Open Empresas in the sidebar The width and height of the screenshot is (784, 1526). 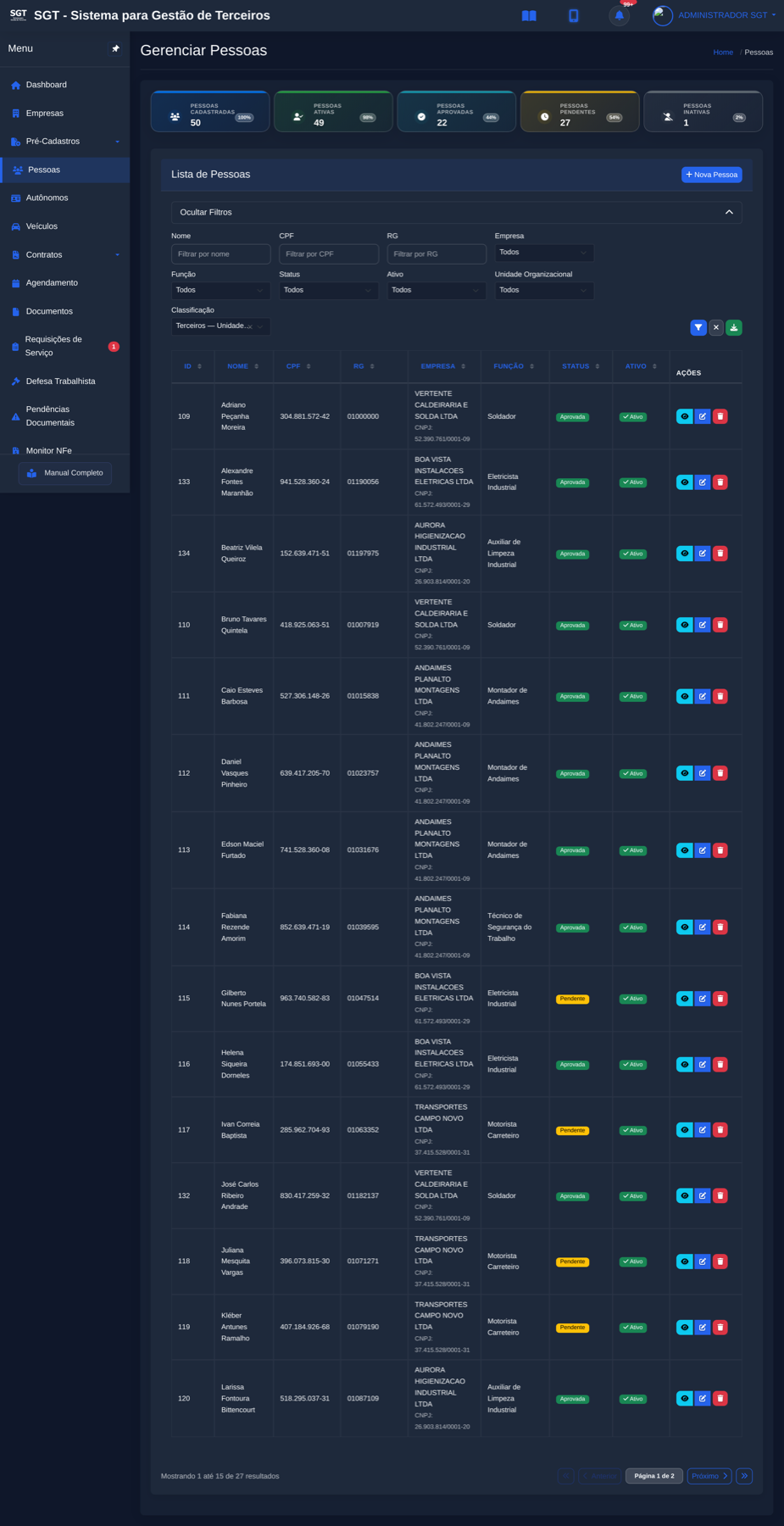pos(65,114)
